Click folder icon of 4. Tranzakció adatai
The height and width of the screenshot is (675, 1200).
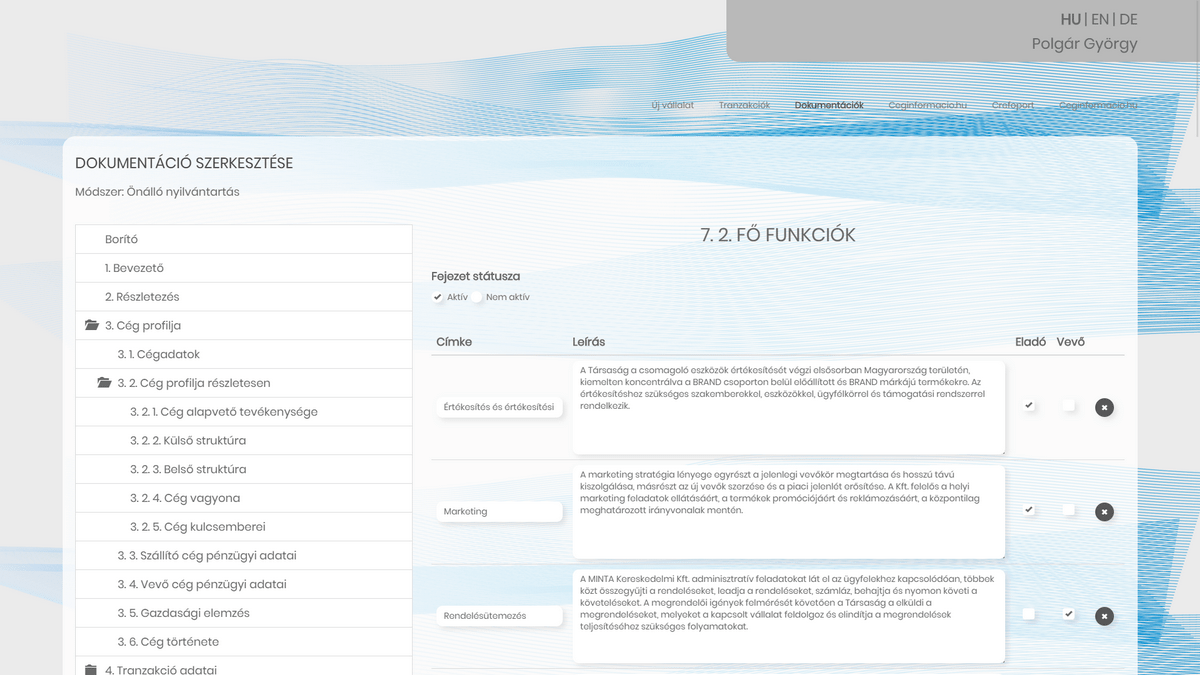coord(92,670)
